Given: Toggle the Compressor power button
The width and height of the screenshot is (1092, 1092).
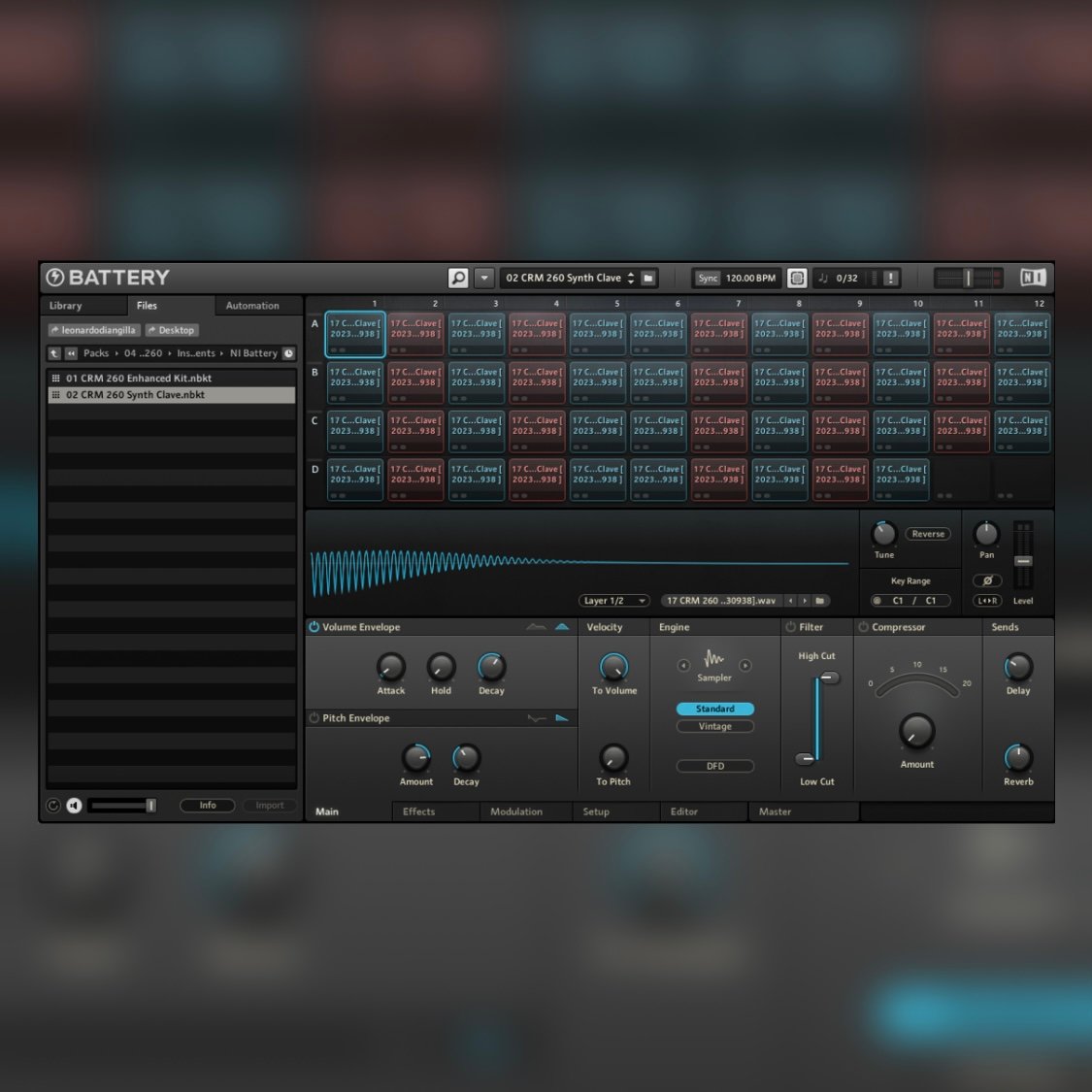Looking at the screenshot, I should (864, 627).
